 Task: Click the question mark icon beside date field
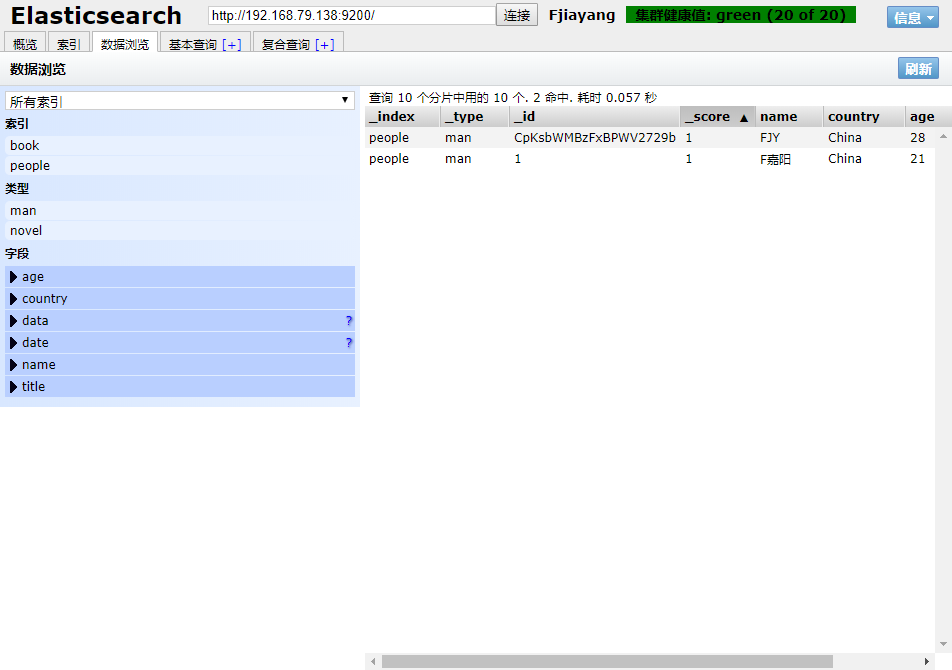pyautogui.click(x=349, y=343)
